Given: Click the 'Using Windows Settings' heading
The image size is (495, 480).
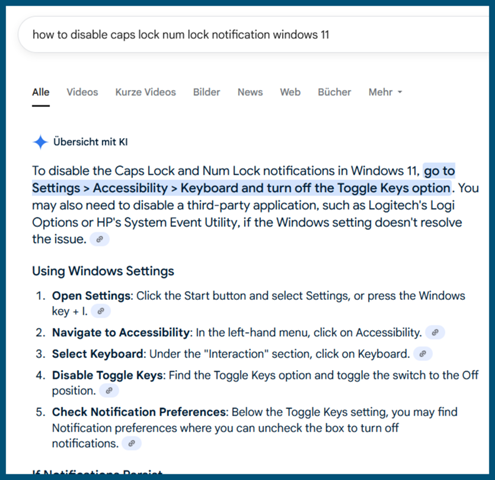Looking at the screenshot, I should [103, 271].
